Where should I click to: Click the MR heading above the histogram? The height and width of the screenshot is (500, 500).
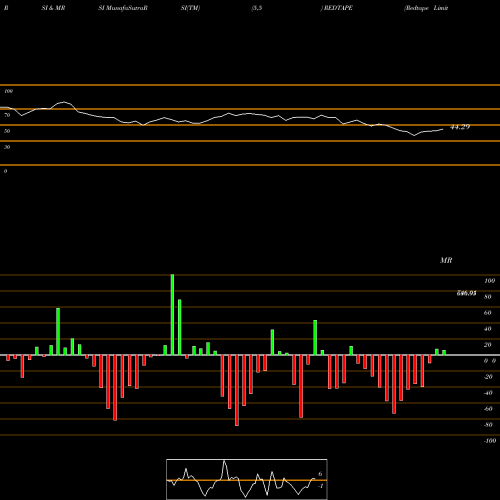[x=446, y=260]
